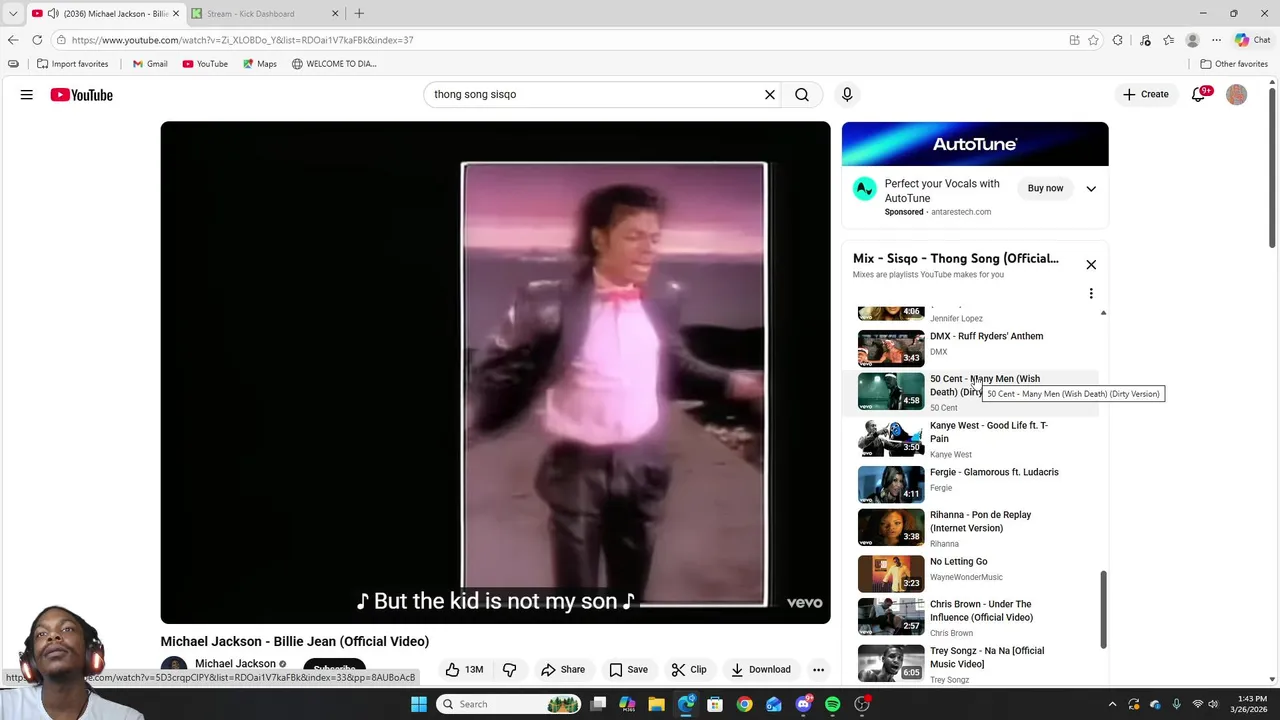
Task: Start voice search with the microphone
Action: point(847,95)
